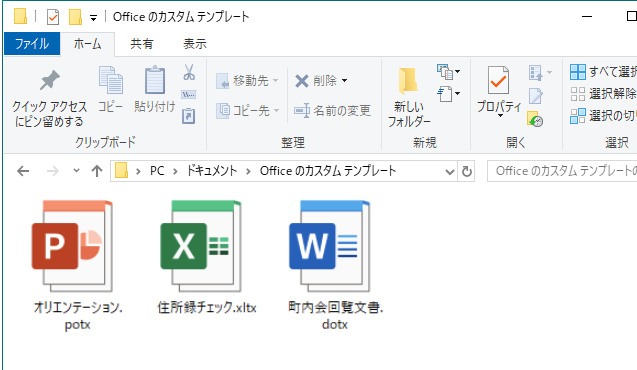637x370 pixels.
Task: Click Rename (名前の変更)
Action: click(x=332, y=110)
